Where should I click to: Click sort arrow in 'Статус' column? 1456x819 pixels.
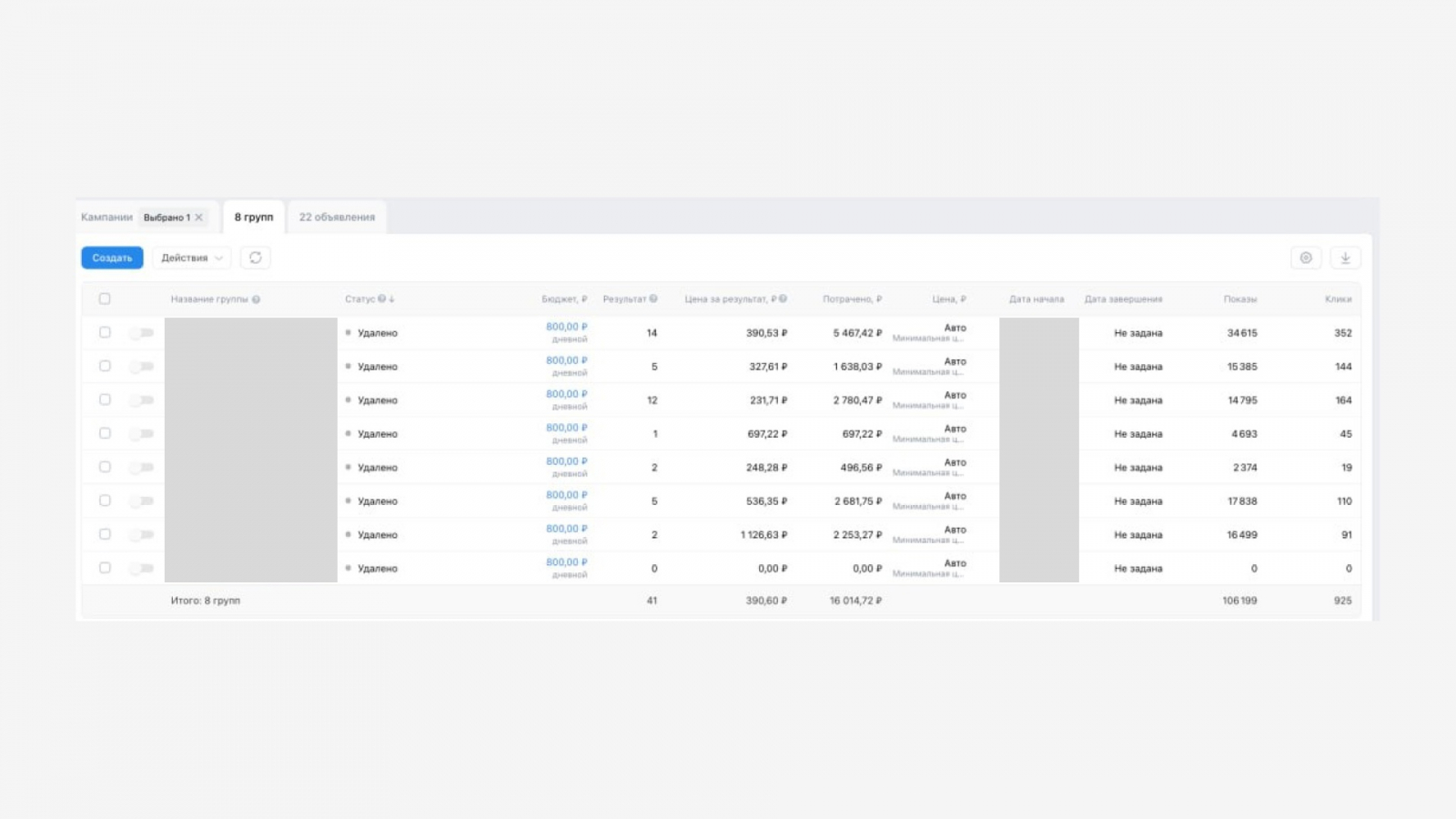392,299
